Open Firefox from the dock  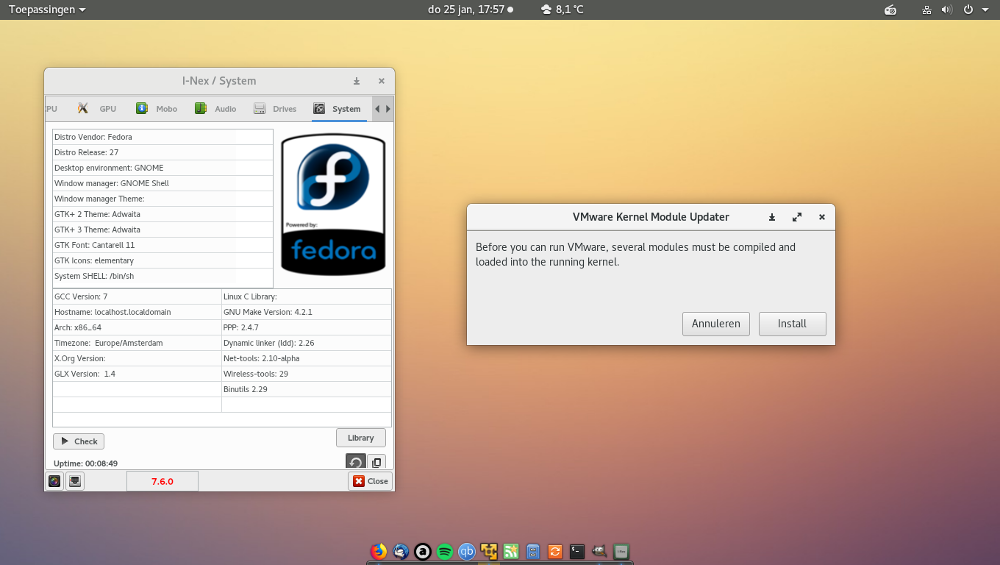click(379, 551)
